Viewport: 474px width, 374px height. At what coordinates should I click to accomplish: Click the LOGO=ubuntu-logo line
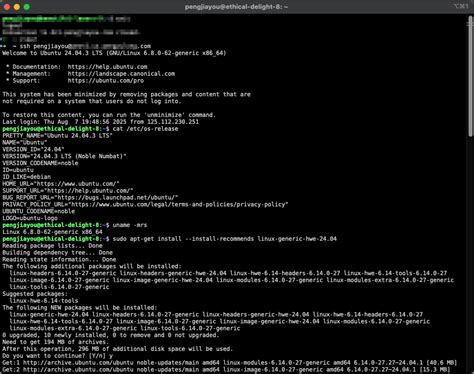point(30,218)
